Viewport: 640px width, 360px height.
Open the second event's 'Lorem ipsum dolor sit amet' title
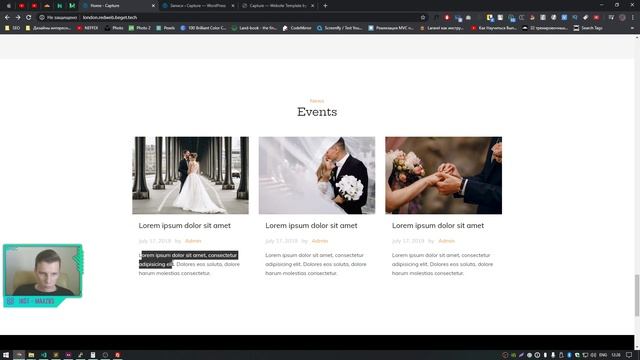(311, 225)
